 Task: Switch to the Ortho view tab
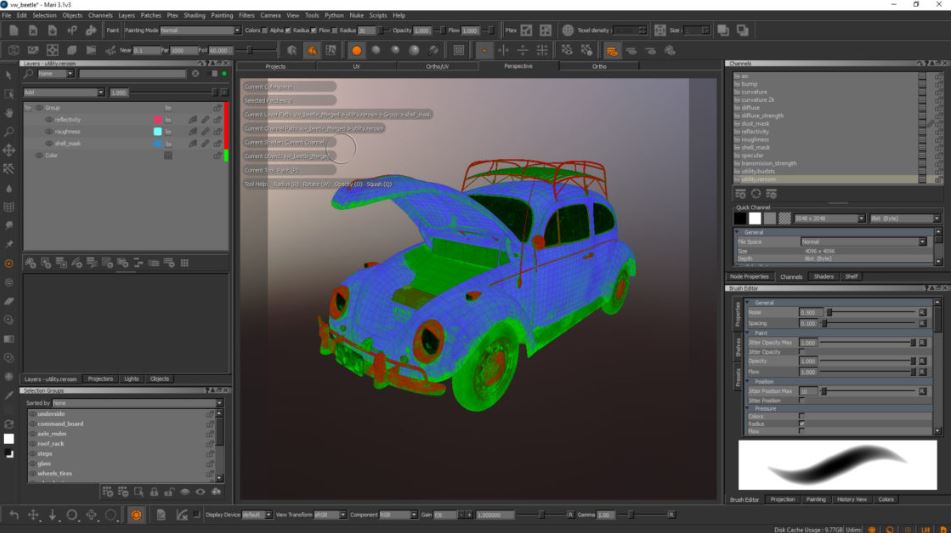point(599,66)
